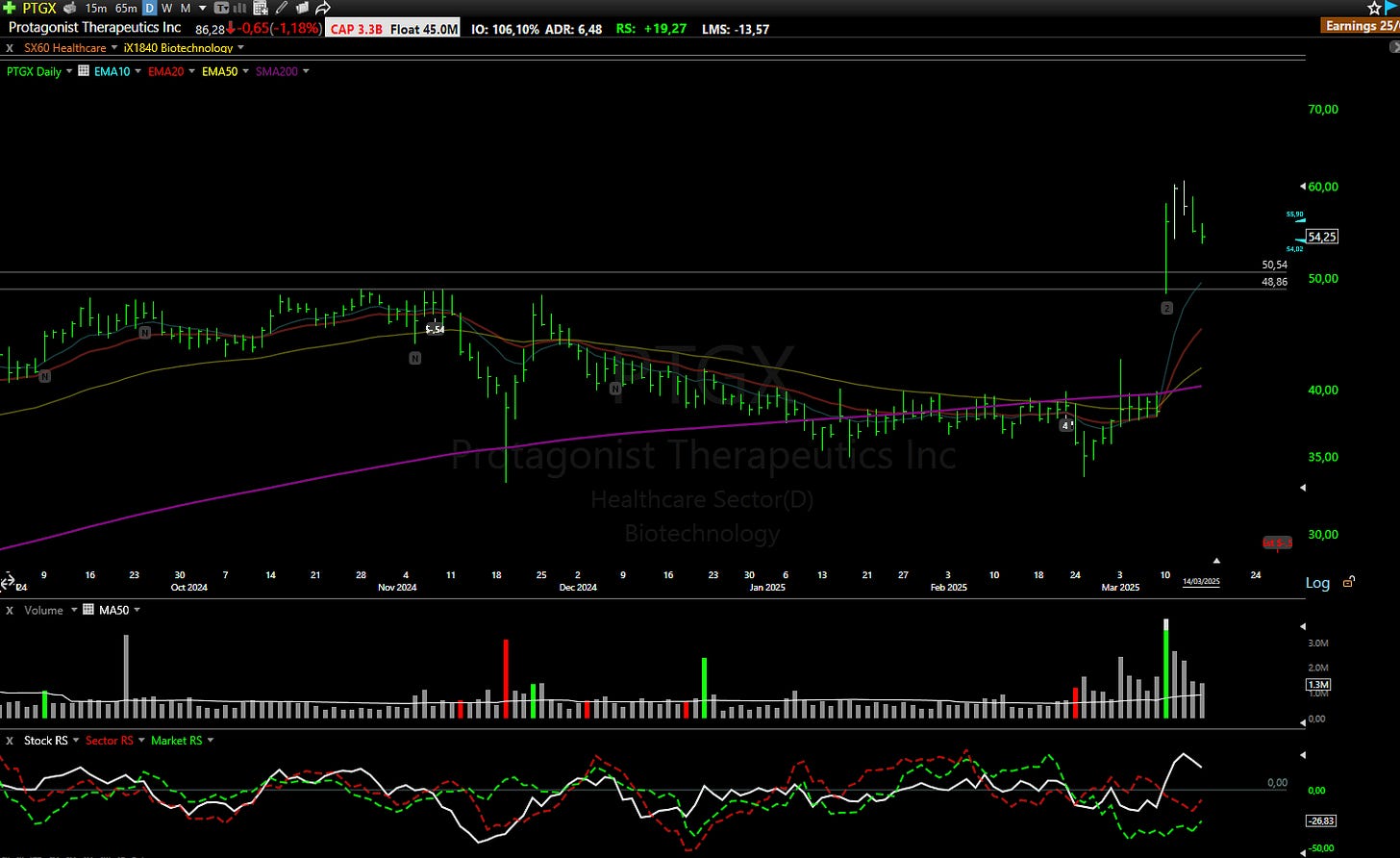1400x858 pixels.
Task: Open the folder layouts icon
Action: 302,8
